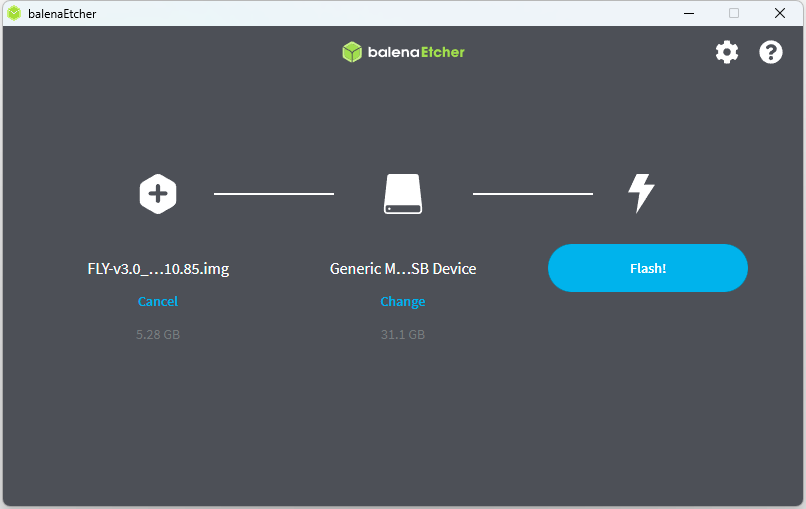Click the 5.28 GB image size label
Image resolution: width=806 pixels, height=509 pixels.
(x=158, y=334)
